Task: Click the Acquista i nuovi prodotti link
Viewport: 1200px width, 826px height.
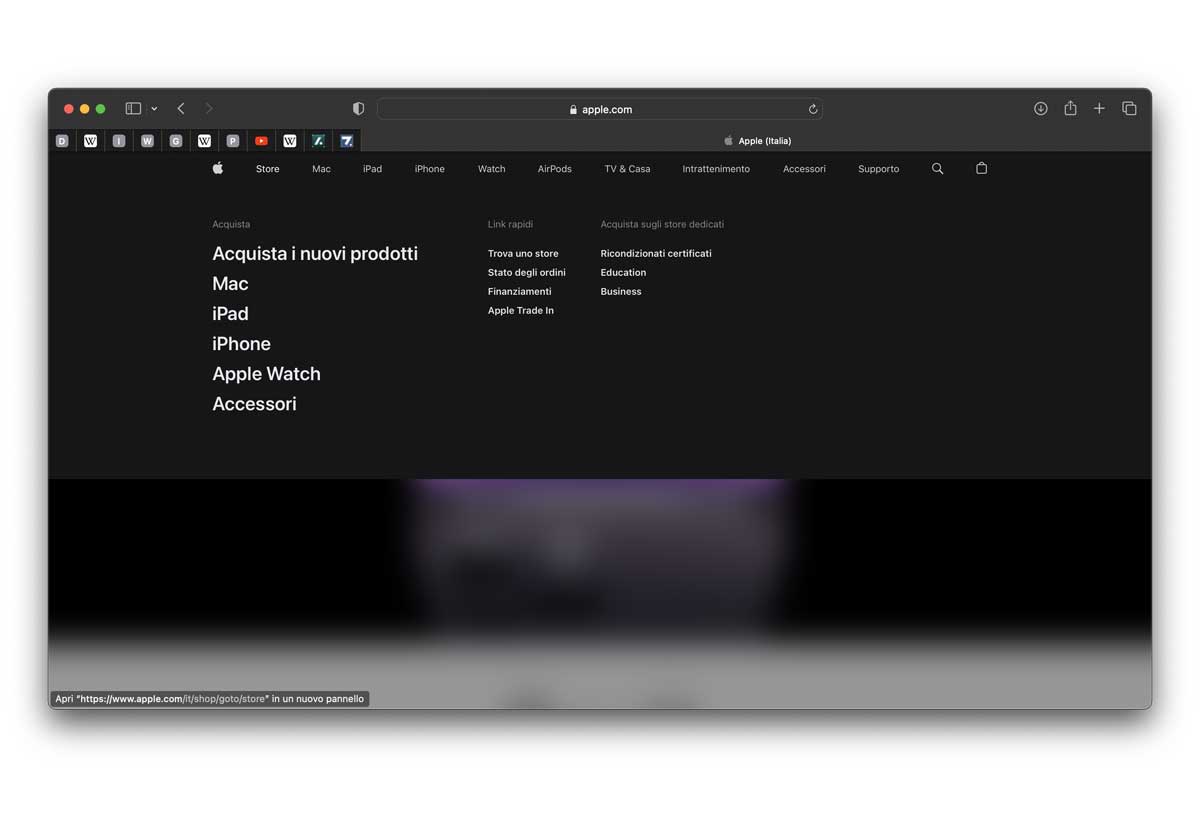Action: (x=315, y=254)
